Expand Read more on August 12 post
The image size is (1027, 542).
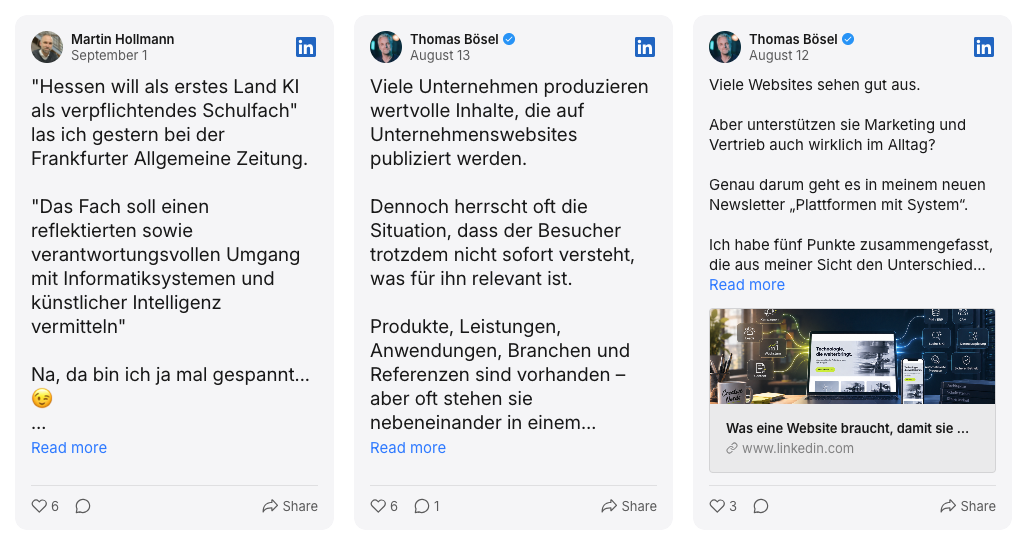747,285
